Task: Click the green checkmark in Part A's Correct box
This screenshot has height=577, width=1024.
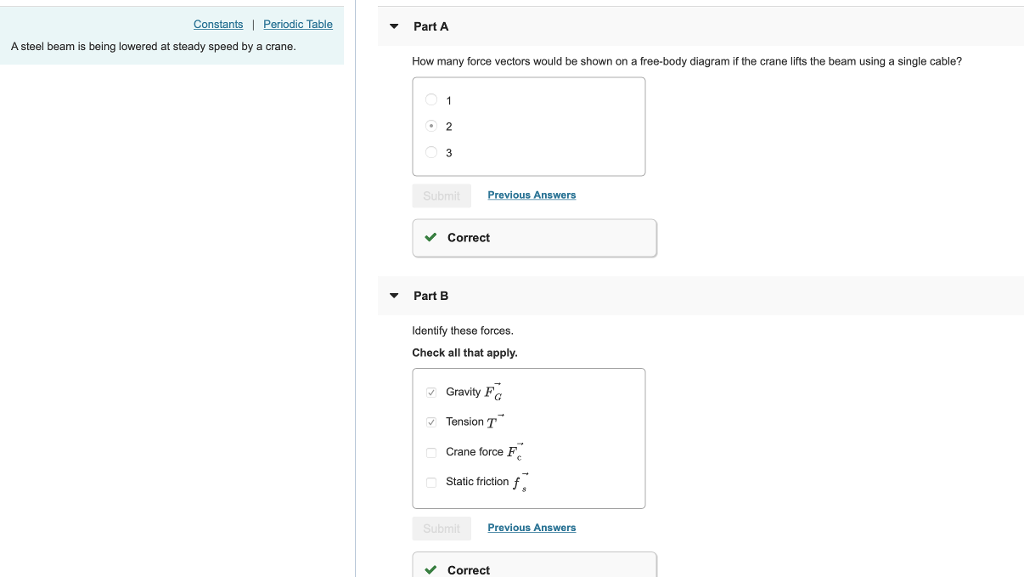Action: coord(430,238)
